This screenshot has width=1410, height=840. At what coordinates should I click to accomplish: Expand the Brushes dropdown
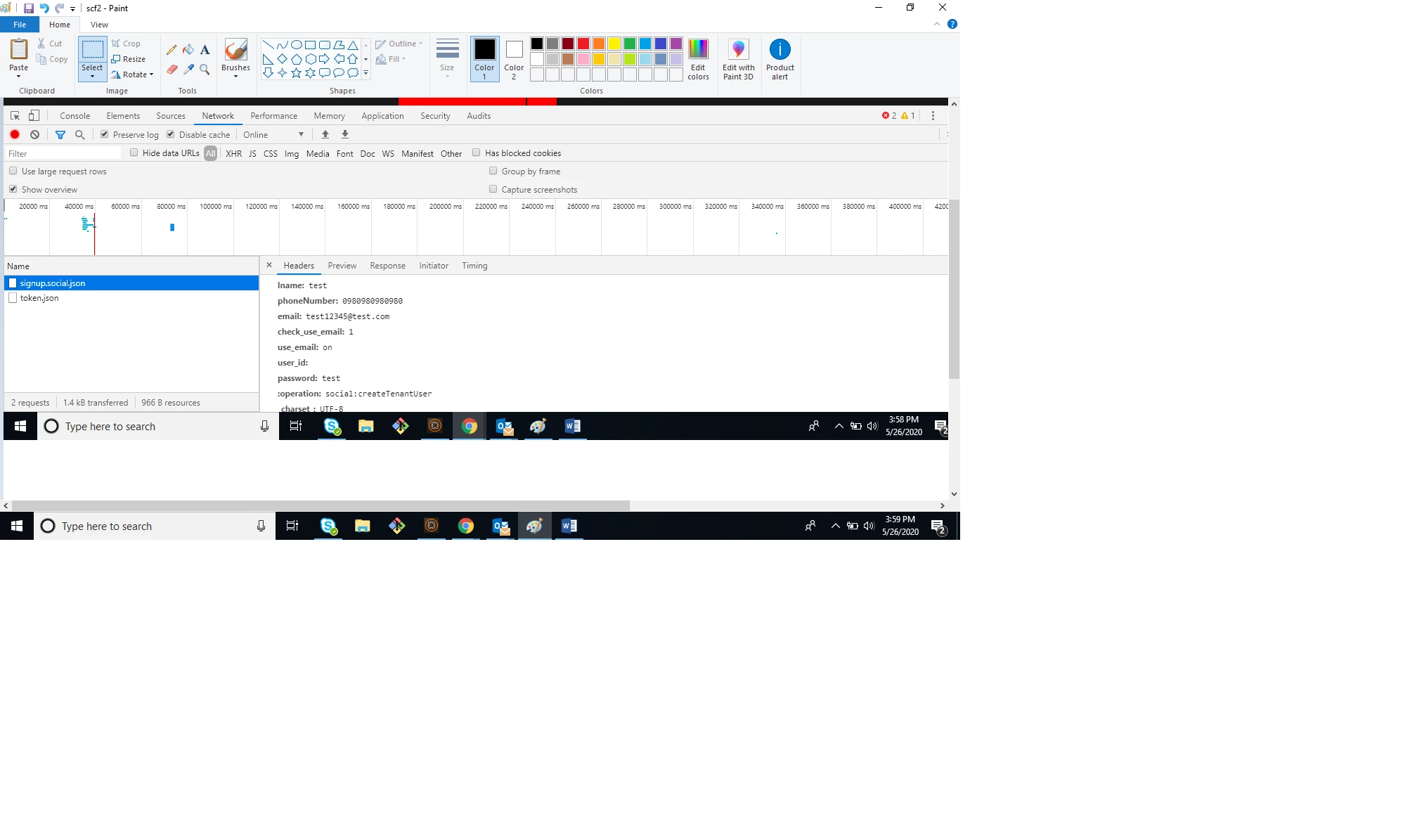pyautogui.click(x=235, y=76)
